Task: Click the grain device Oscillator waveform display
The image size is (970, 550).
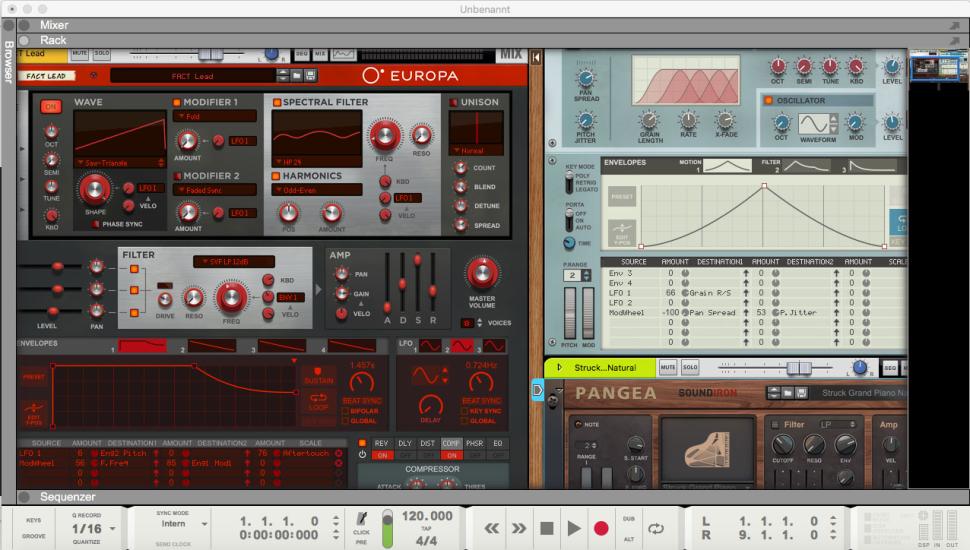Action: [813, 124]
